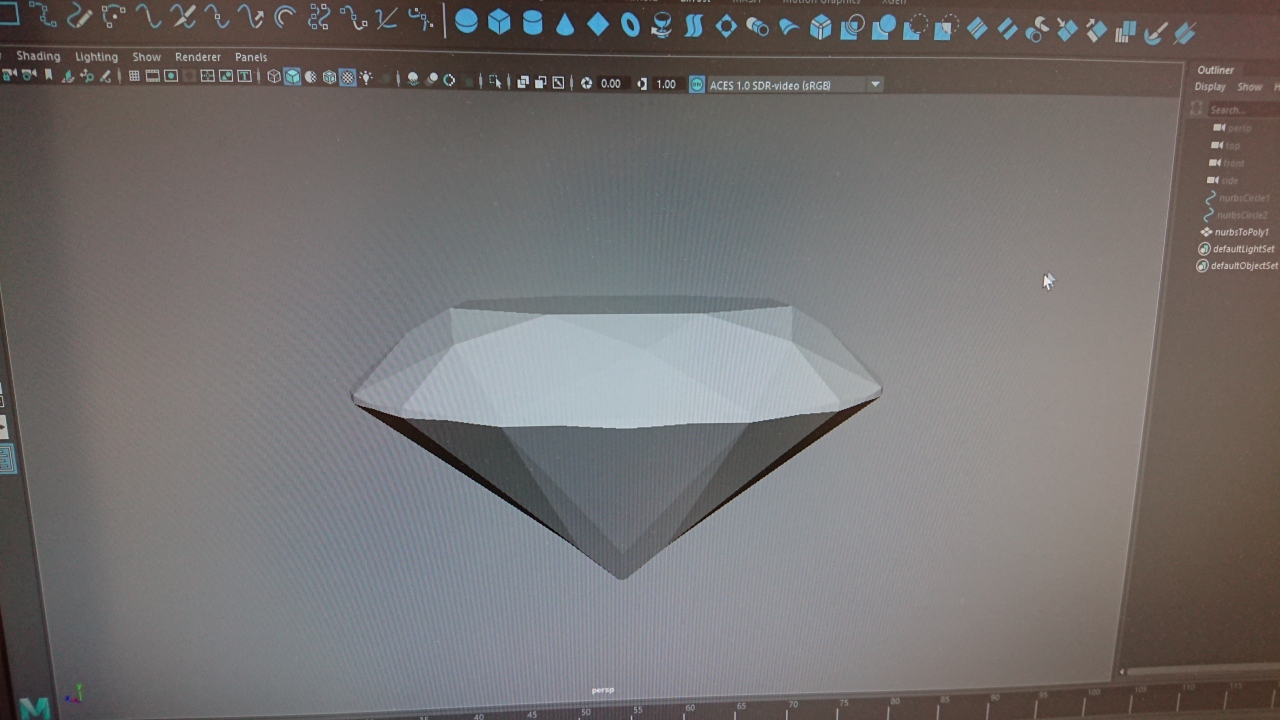Viewport: 1280px width, 720px height.
Task: Toggle the viewport grid display
Action: tap(134, 76)
